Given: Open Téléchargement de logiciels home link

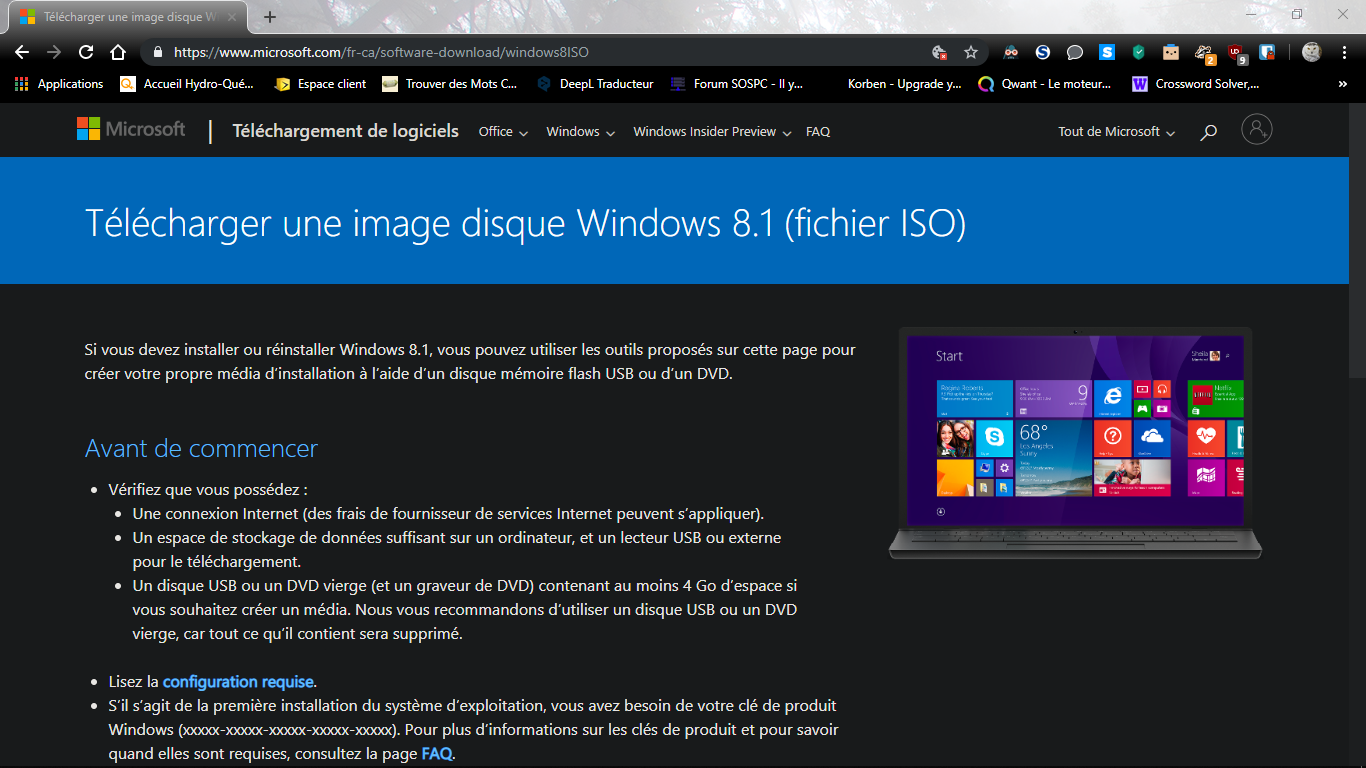Looking at the screenshot, I should tap(346, 131).
